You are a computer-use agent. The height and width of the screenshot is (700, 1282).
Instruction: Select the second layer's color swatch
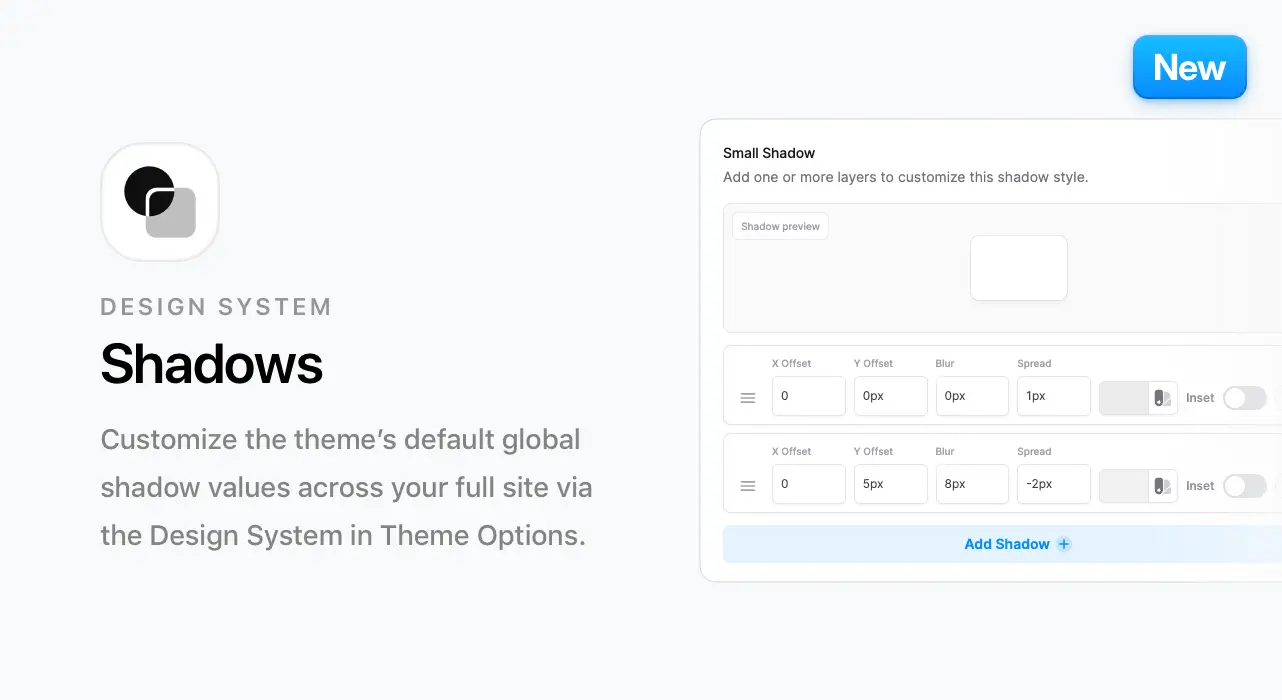tap(1124, 486)
